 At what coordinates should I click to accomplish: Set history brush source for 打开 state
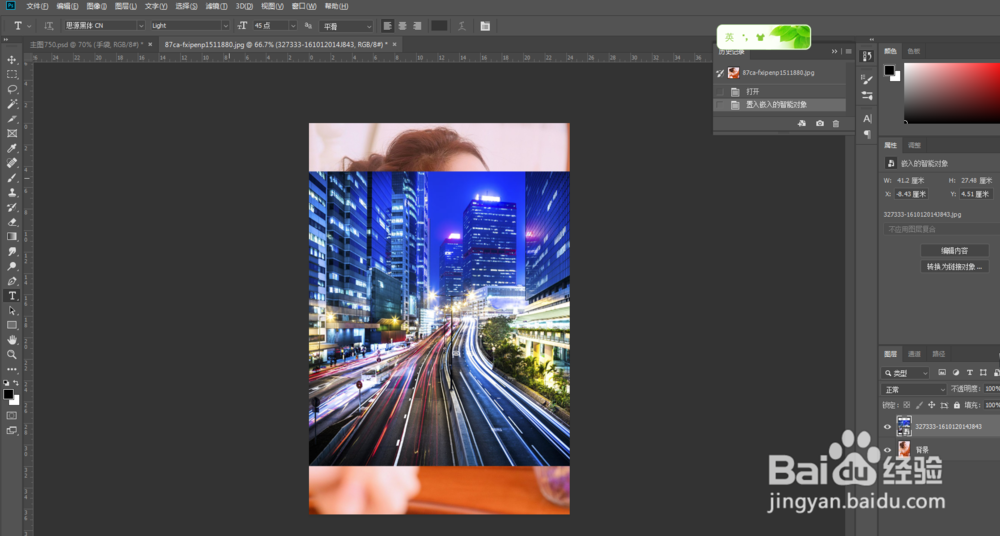coord(720,91)
